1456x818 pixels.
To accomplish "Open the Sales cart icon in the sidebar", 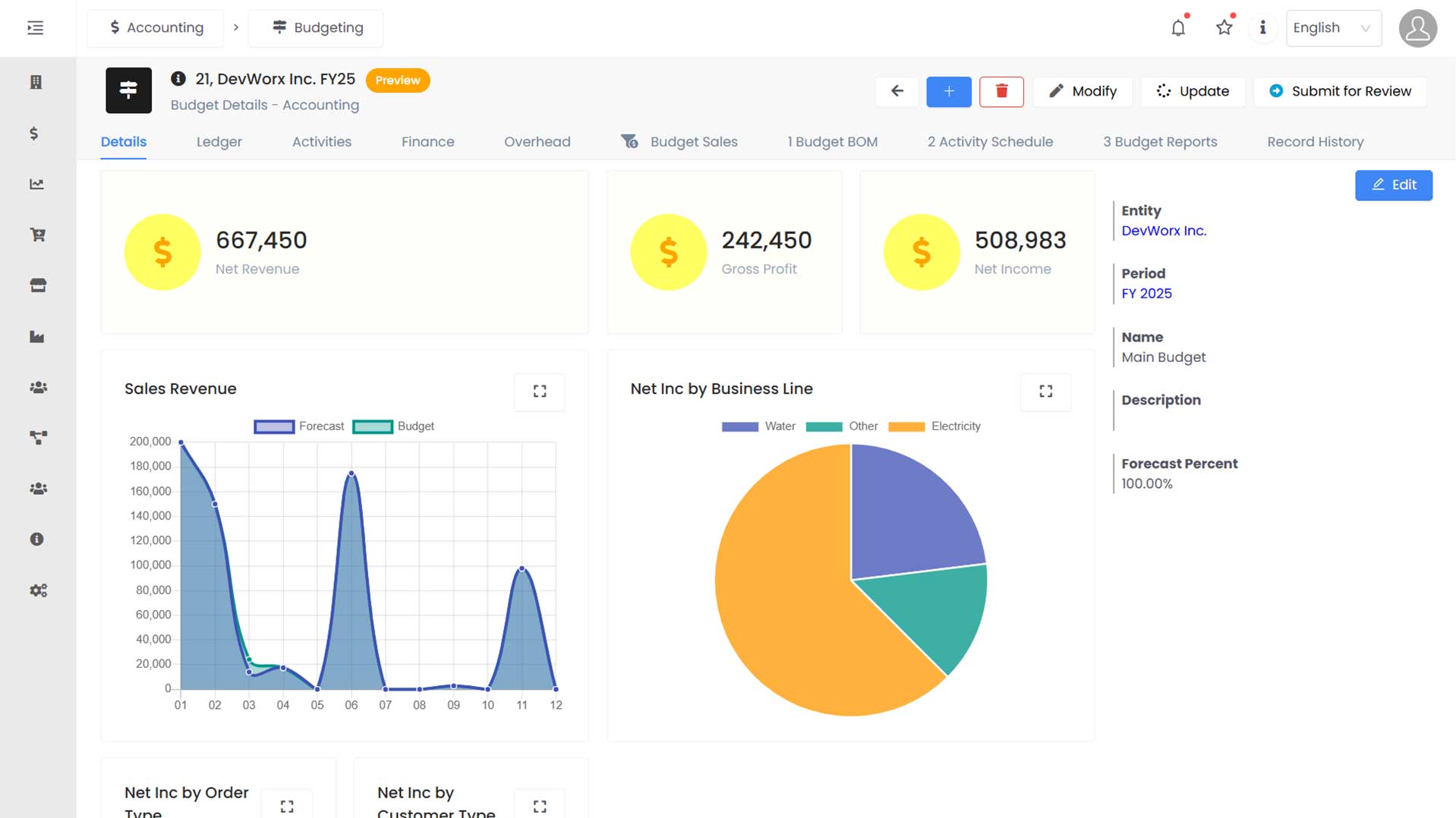I will [x=37, y=235].
